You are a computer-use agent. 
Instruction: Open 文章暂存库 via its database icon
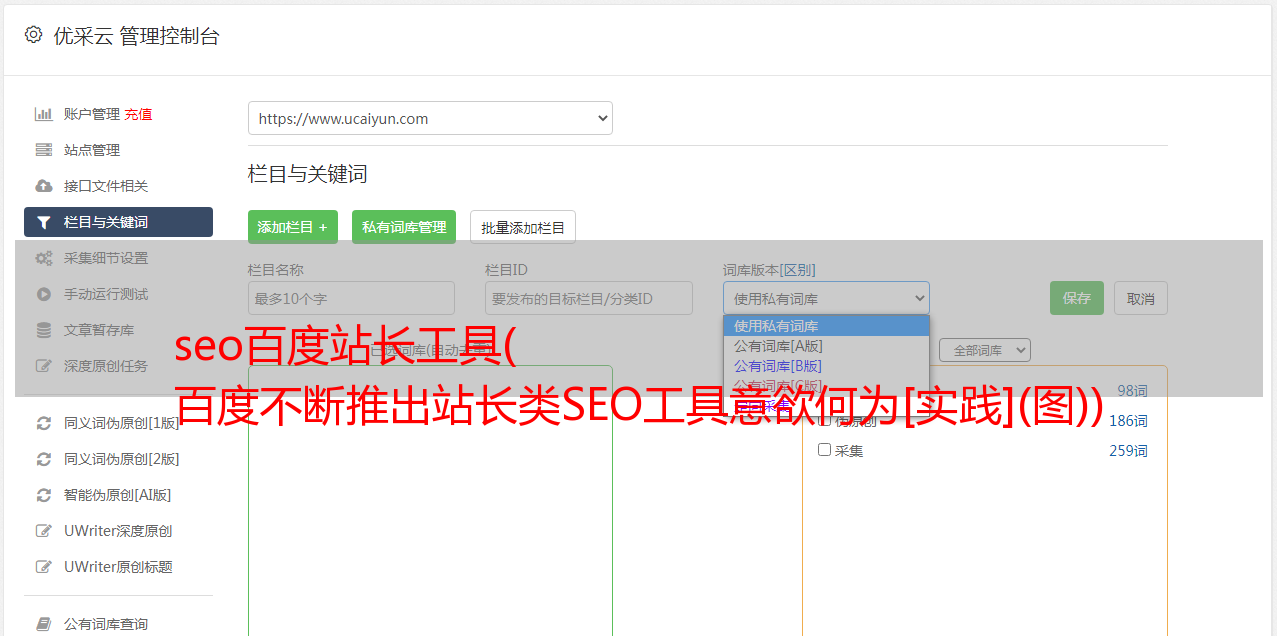click(44, 330)
